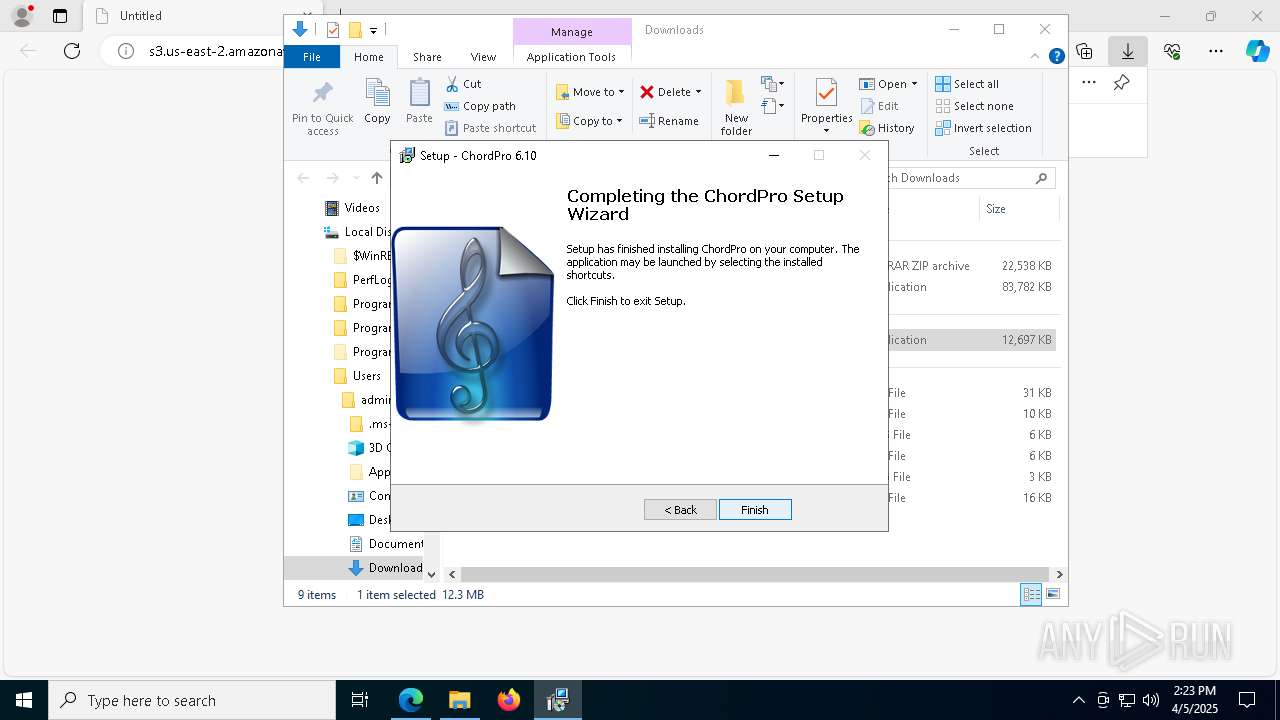
Task: Switch to the View ribbon tab
Action: click(x=483, y=57)
